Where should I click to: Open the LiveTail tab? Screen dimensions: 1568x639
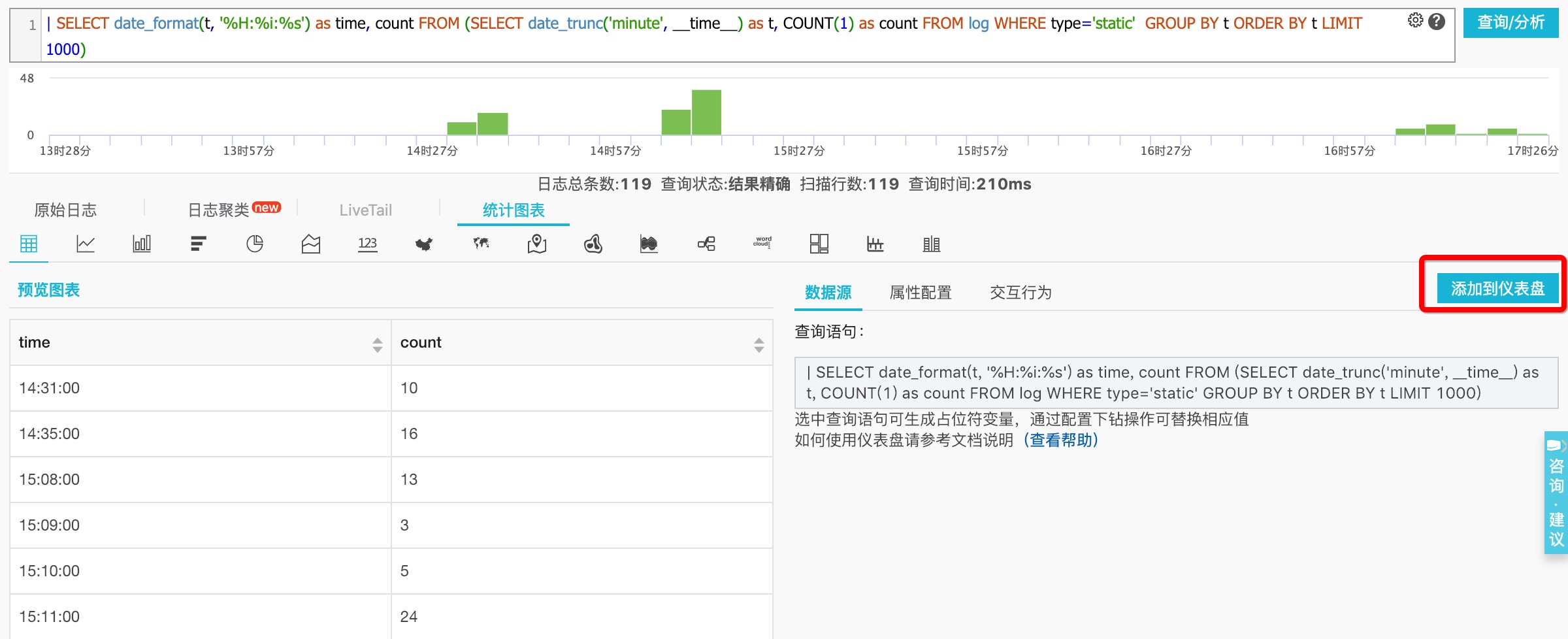click(x=366, y=210)
